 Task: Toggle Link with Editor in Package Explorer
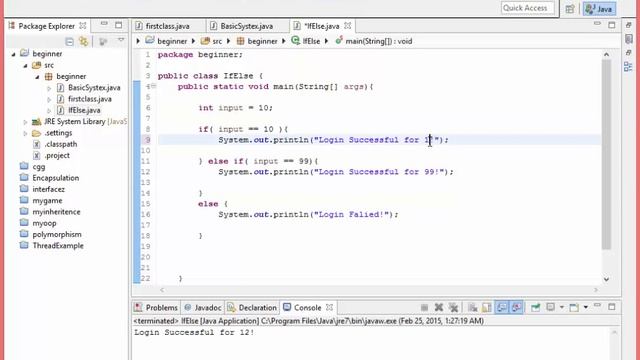point(84,41)
